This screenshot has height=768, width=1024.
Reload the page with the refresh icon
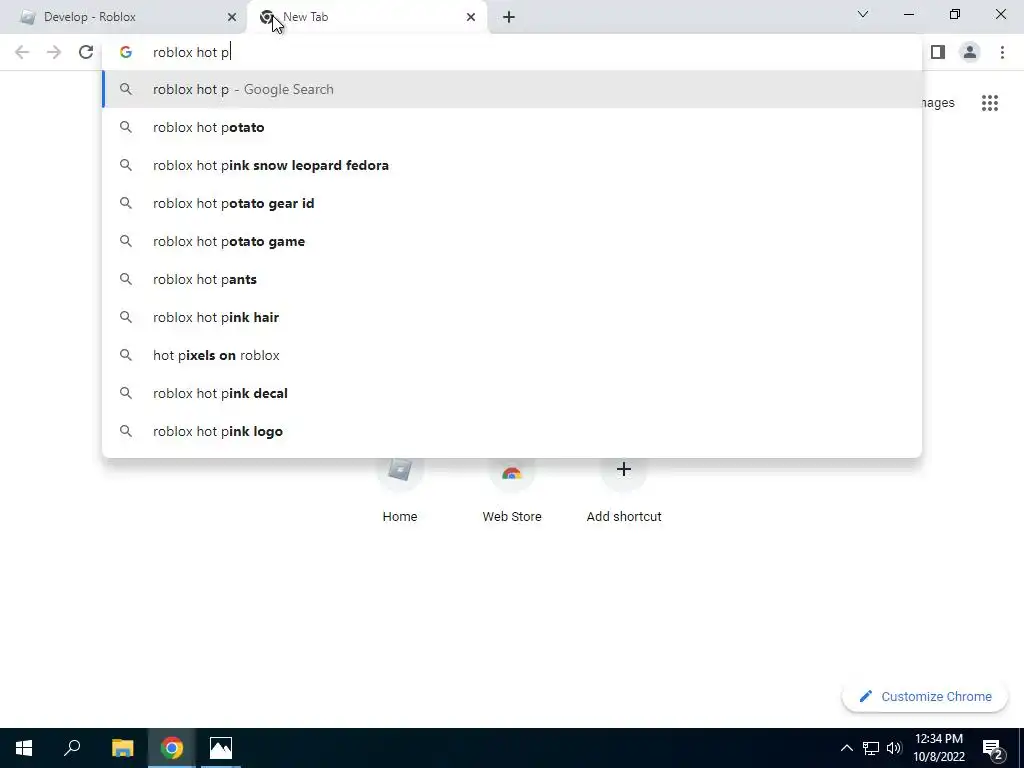[x=86, y=52]
